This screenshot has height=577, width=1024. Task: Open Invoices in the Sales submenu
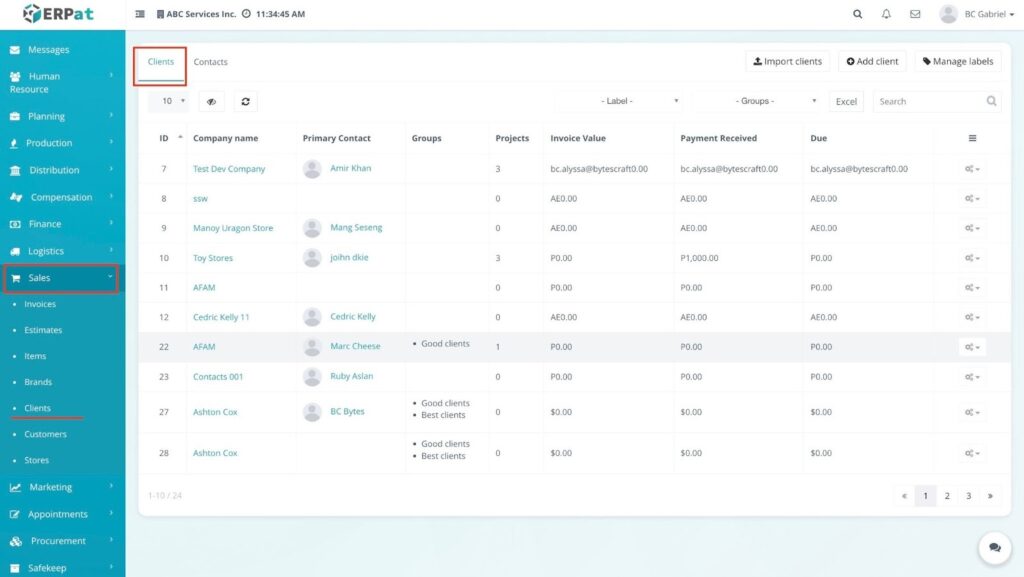(x=40, y=304)
